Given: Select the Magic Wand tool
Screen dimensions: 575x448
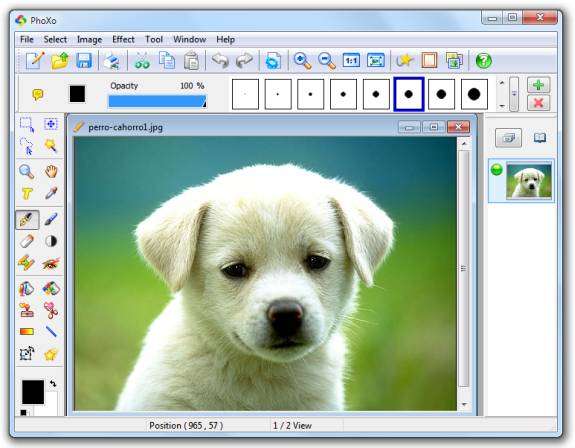Looking at the screenshot, I should tap(51, 146).
